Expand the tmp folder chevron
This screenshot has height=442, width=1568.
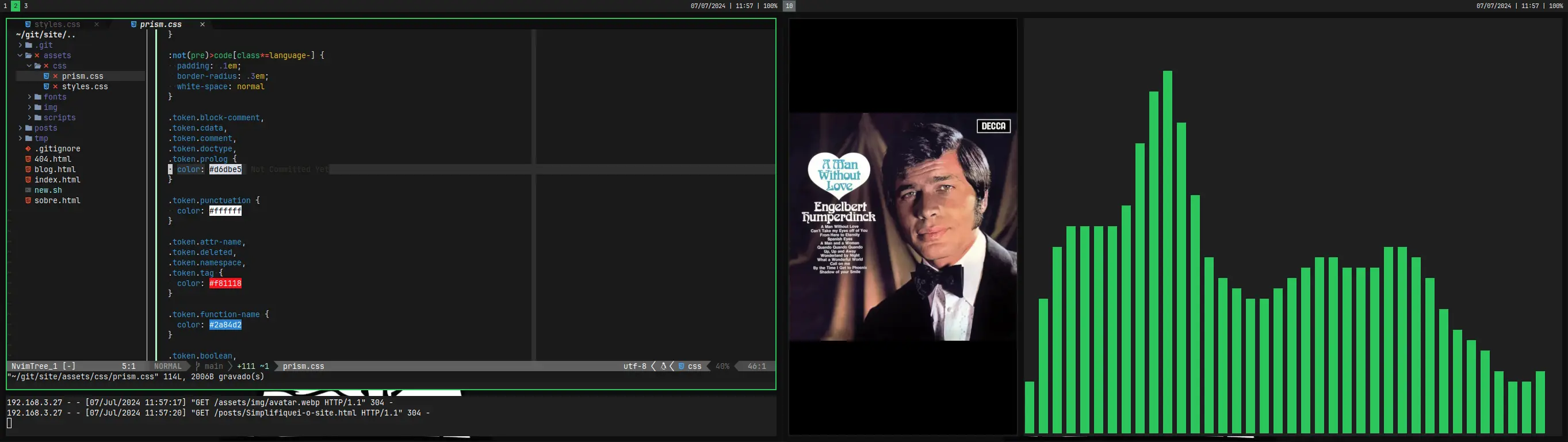click(20, 138)
